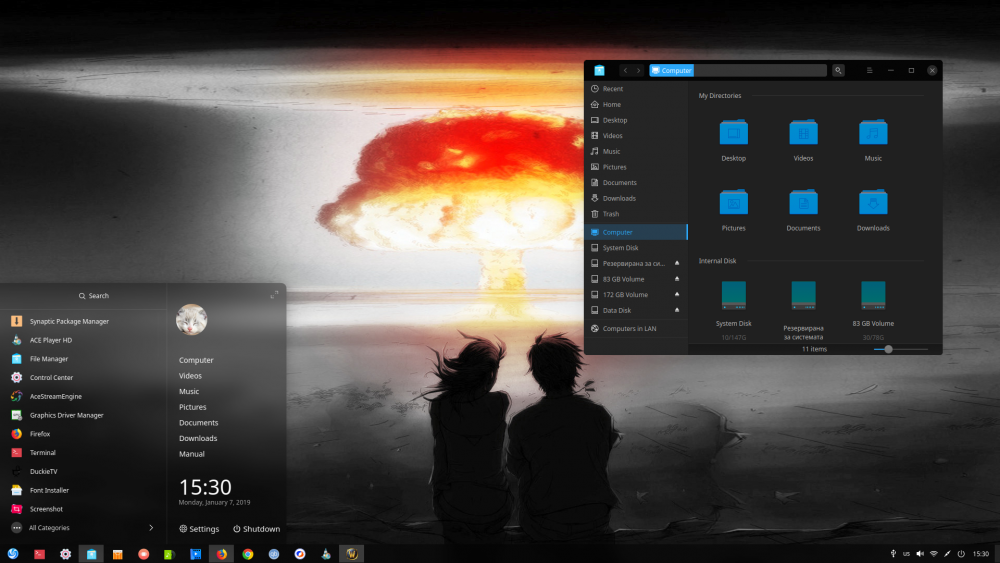Eject the Резервирана за си... volume

[x=677, y=263]
